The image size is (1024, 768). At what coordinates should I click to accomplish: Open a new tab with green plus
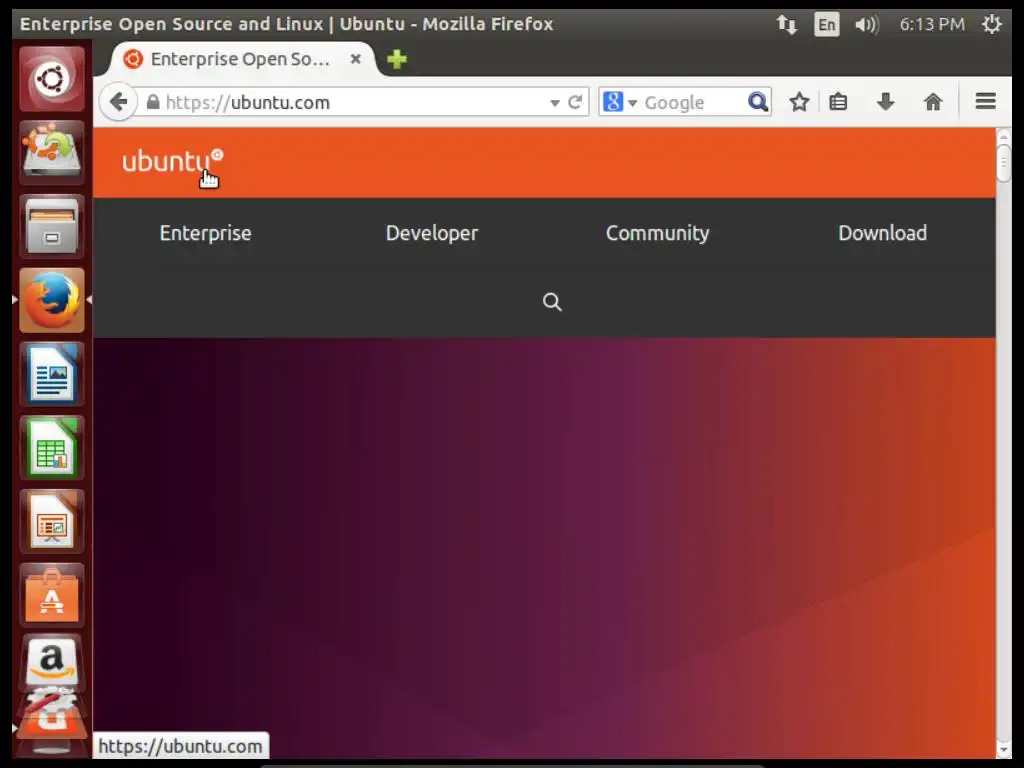(396, 59)
